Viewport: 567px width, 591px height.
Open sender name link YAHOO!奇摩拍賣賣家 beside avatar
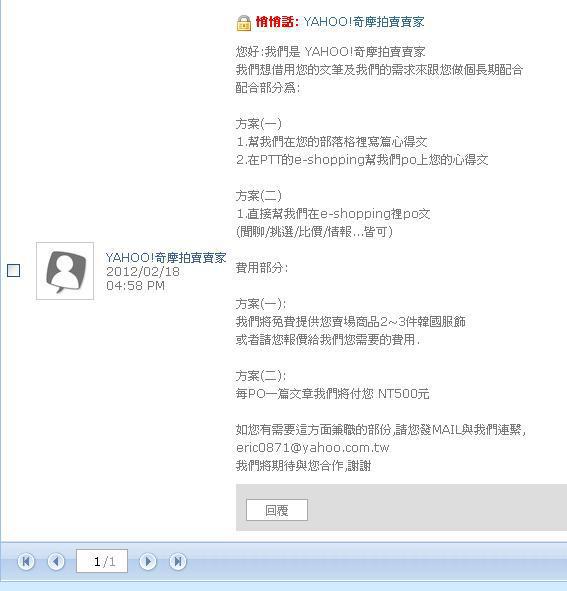click(166, 258)
